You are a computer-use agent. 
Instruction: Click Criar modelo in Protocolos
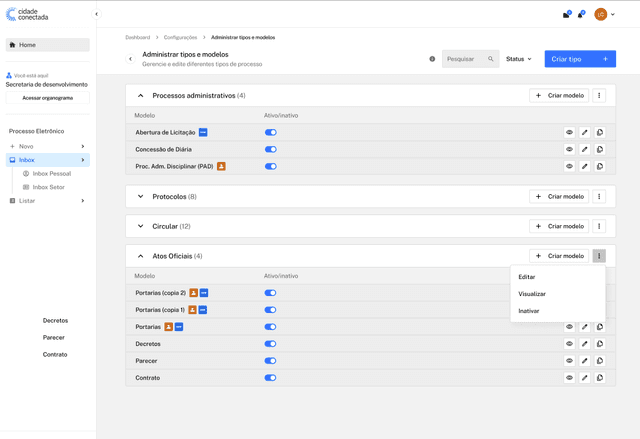tap(559, 197)
